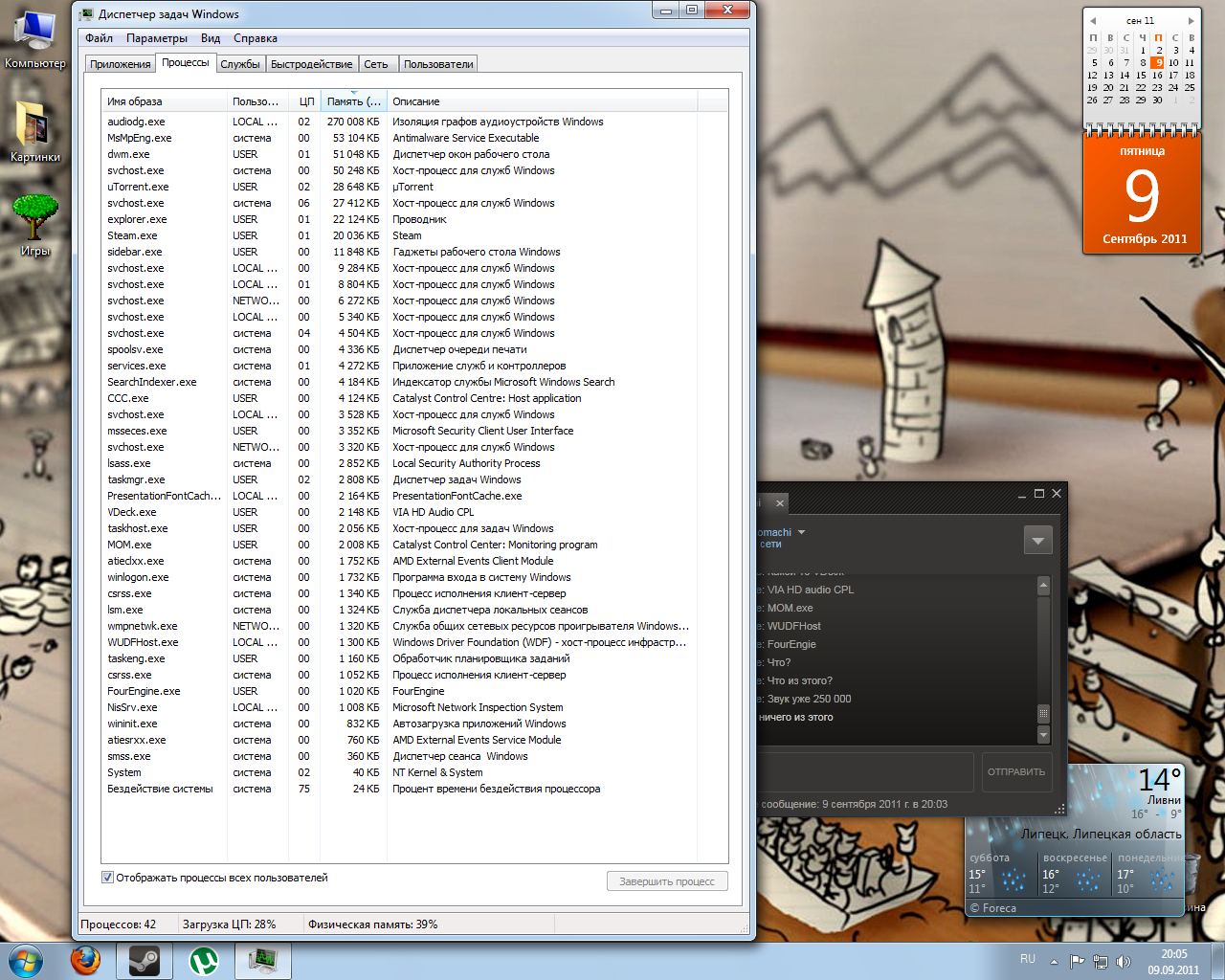This screenshot has height=980, width=1225.
Task: Open the Компьютер desktop icon
Action: point(35,38)
